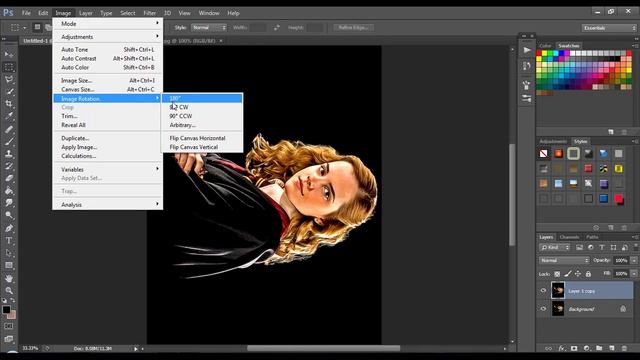Toggle Quick Mask mode icon
The image size is (640, 360).
click(9, 327)
